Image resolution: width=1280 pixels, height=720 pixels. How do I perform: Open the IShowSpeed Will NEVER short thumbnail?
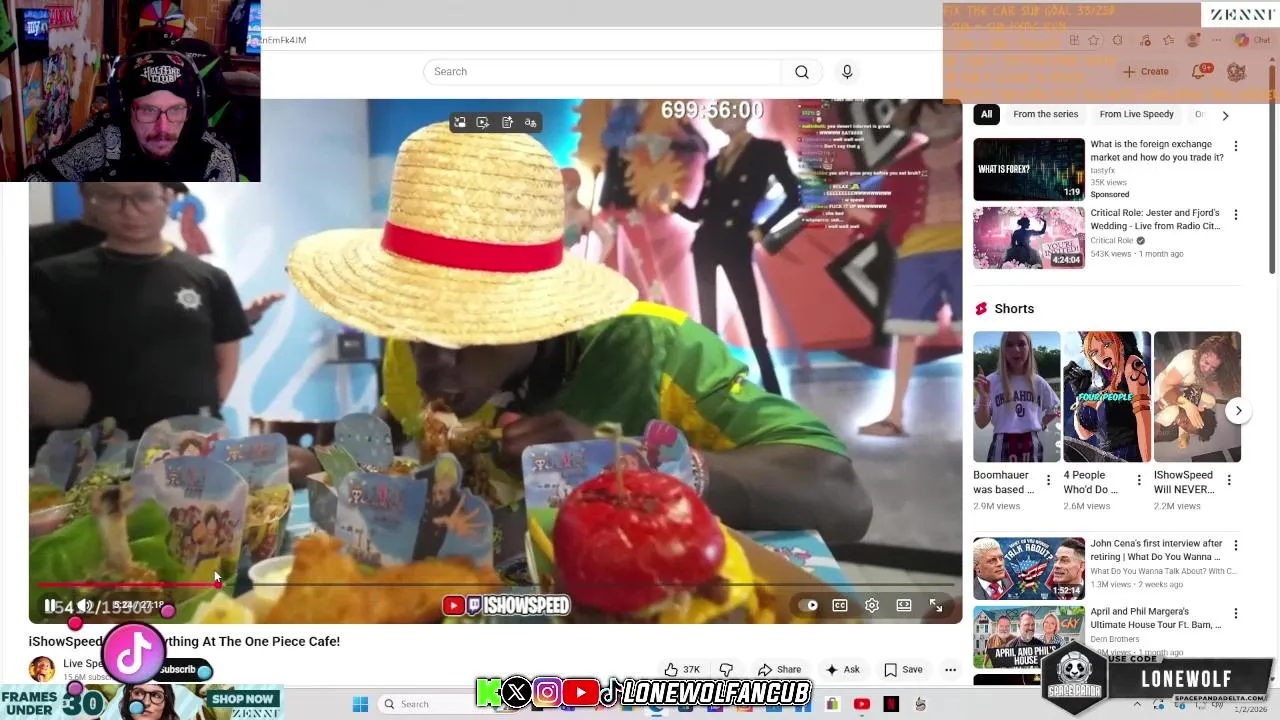pos(1197,397)
